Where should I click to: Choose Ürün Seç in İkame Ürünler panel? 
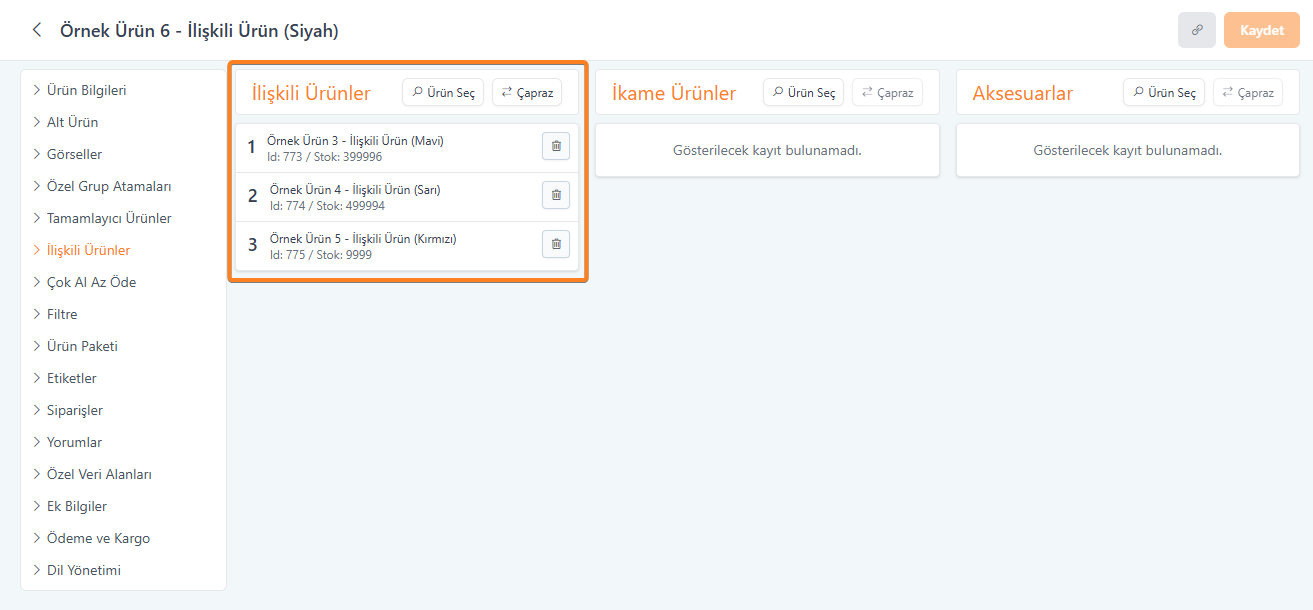803,93
